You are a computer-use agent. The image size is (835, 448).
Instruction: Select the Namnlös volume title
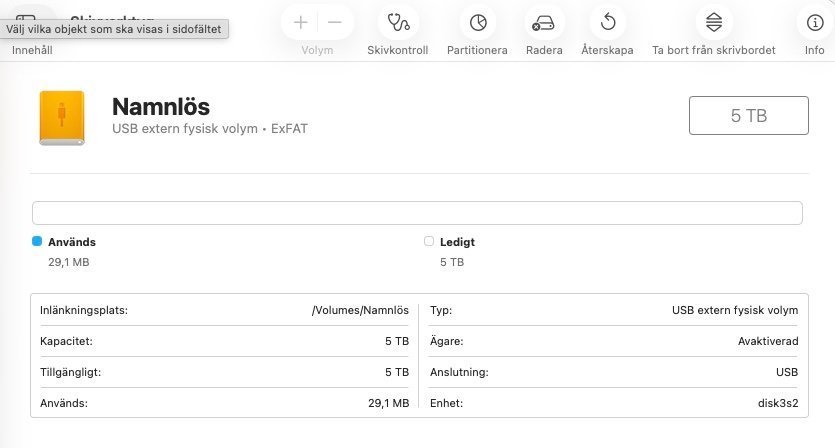(x=161, y=107)
